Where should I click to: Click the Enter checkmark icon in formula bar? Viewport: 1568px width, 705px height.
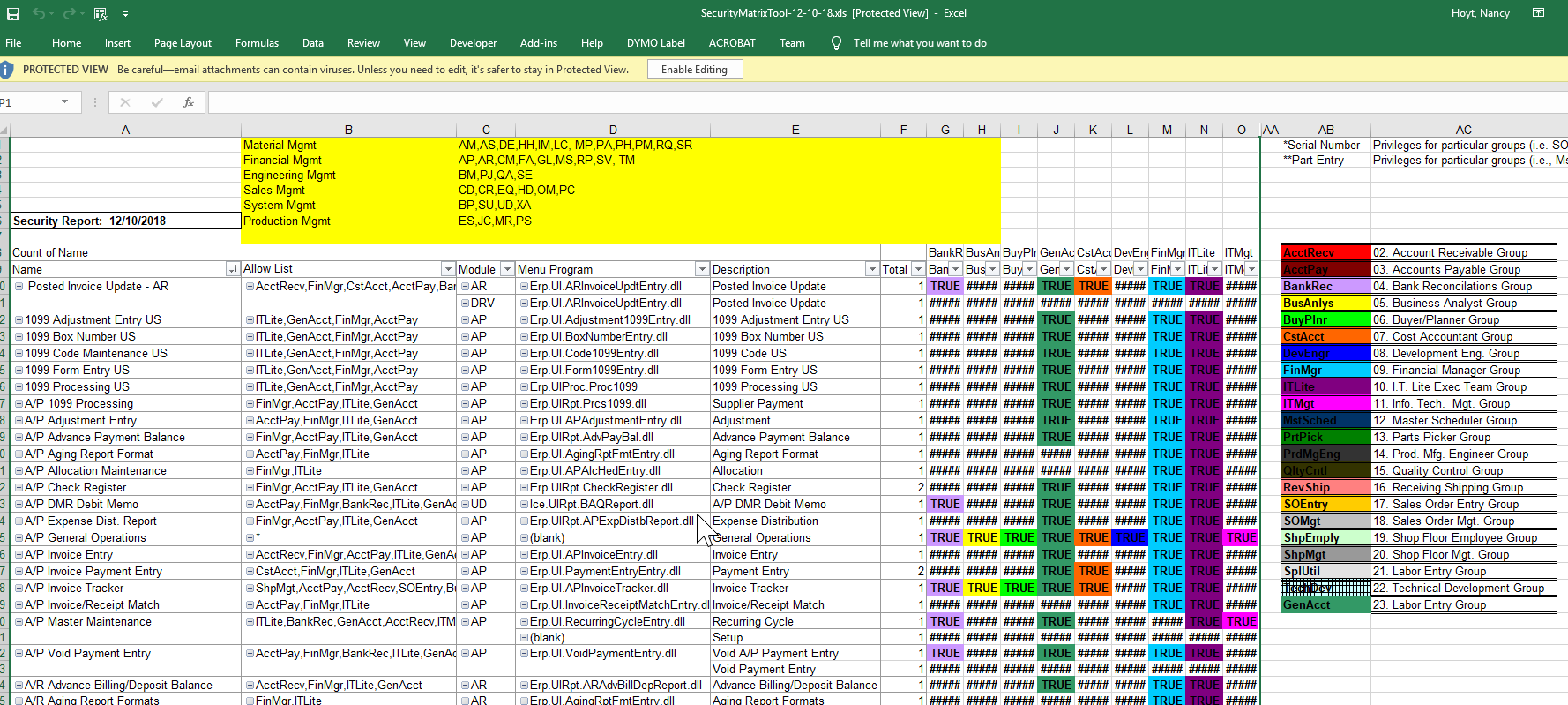[157, 102]
